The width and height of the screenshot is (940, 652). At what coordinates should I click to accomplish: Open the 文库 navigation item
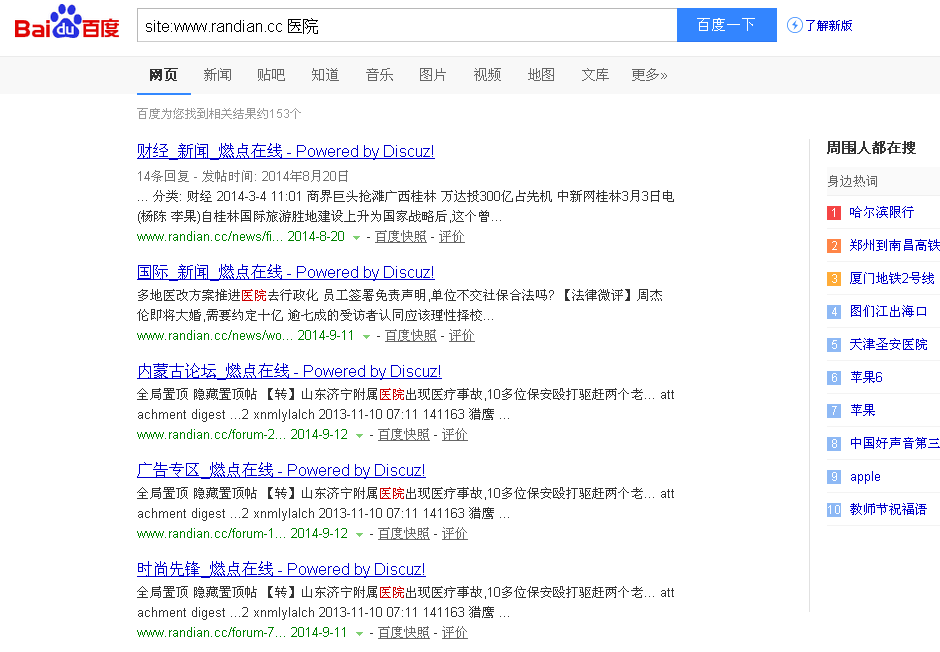[595, 75]
